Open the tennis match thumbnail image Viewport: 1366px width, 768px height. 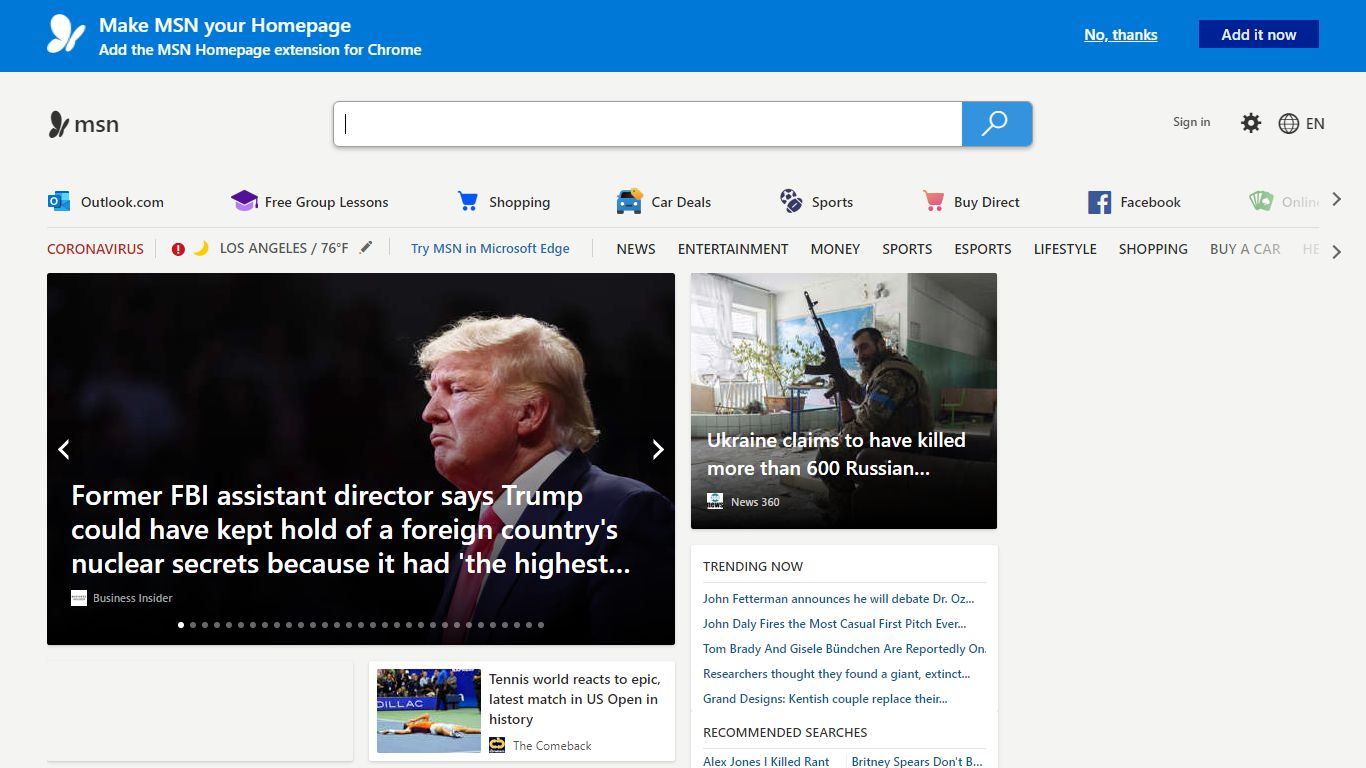click(x=429, y=711)
